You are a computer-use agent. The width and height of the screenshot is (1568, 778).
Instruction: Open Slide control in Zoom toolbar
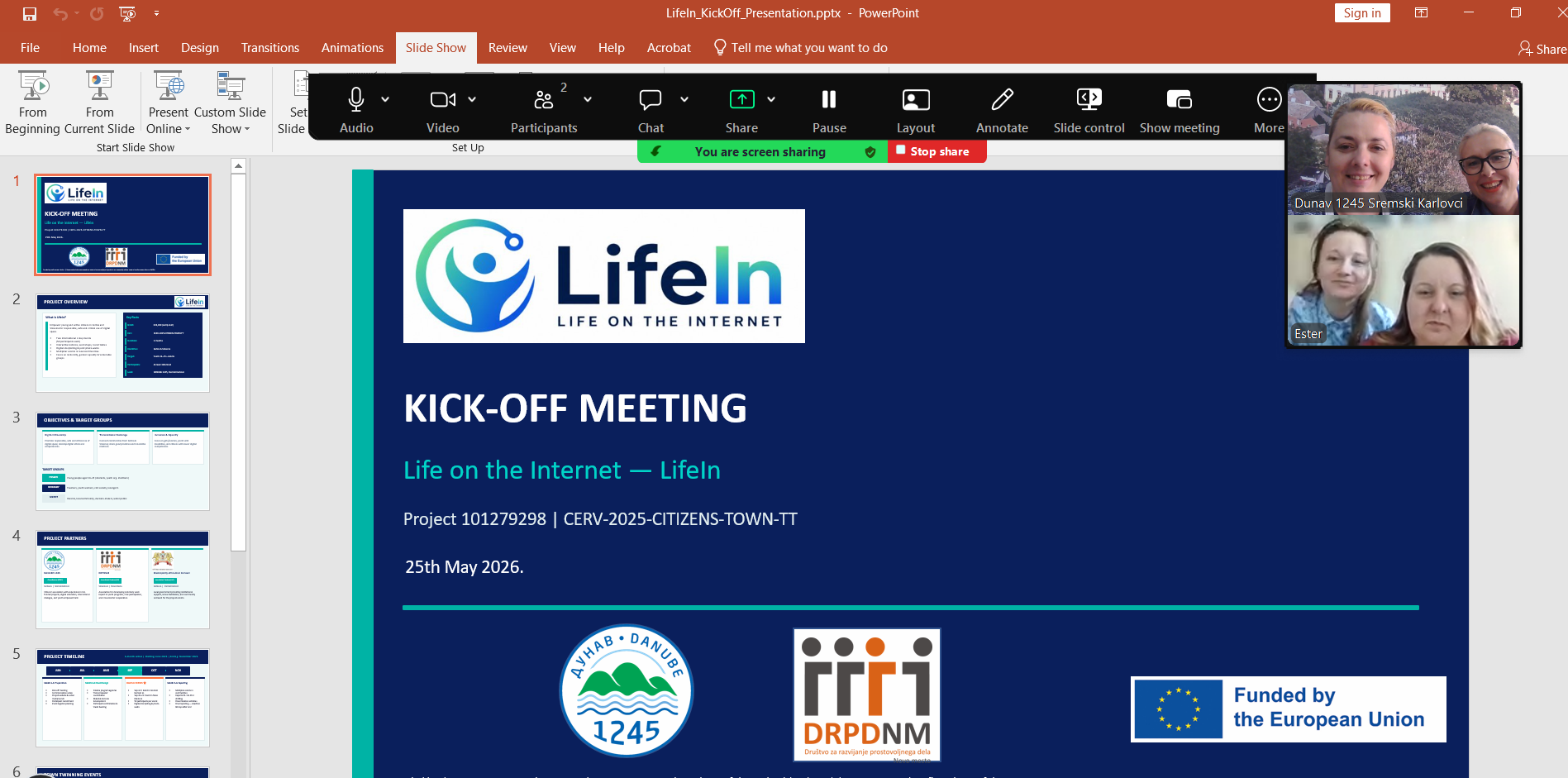(1089, 110)
